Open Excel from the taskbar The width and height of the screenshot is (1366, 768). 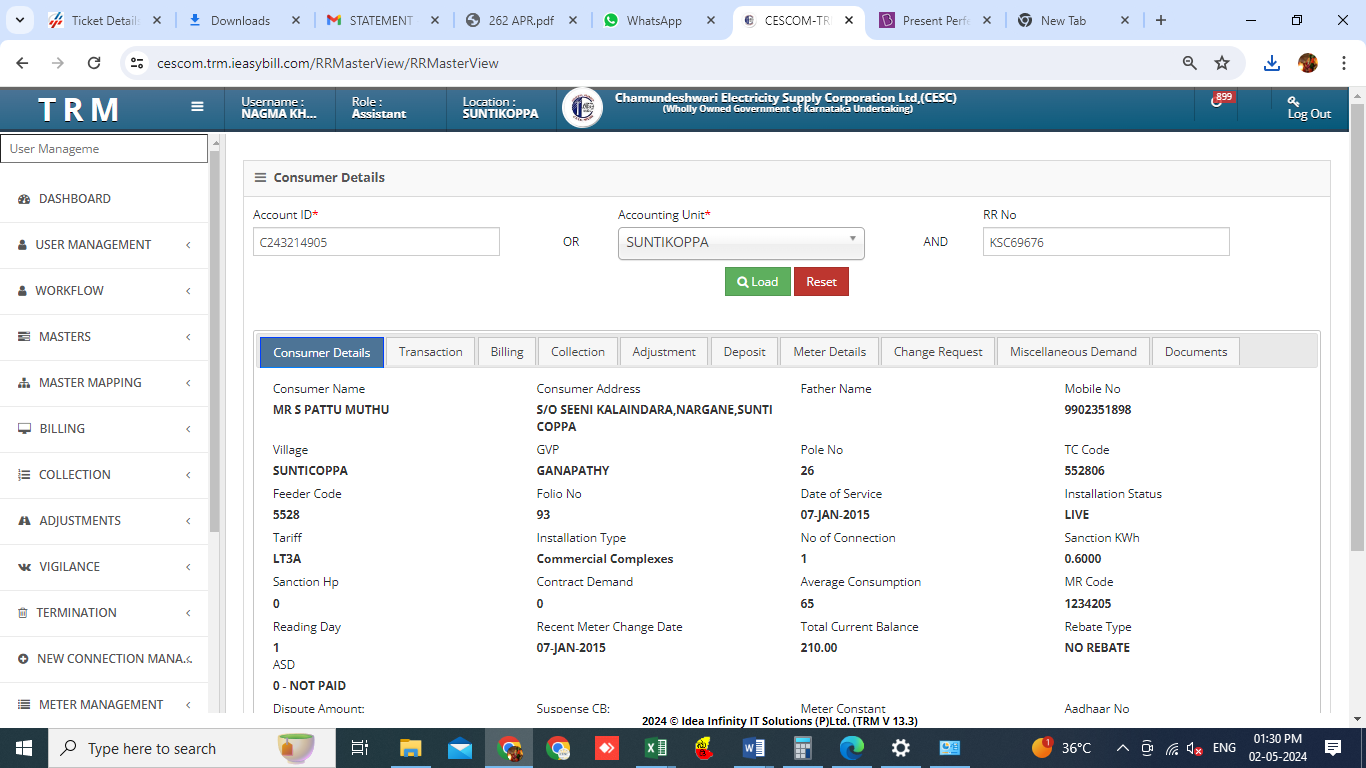656,748
